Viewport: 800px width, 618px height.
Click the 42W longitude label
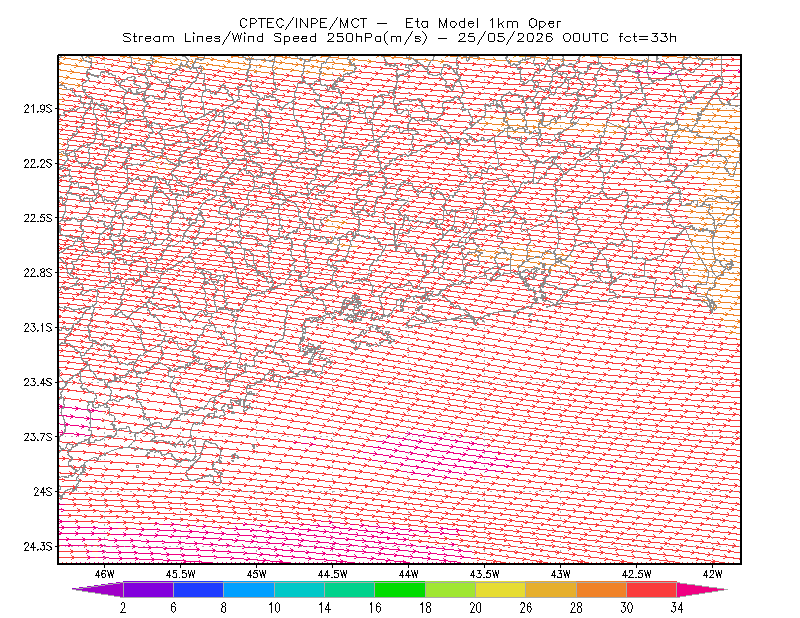tap(712, 574)
